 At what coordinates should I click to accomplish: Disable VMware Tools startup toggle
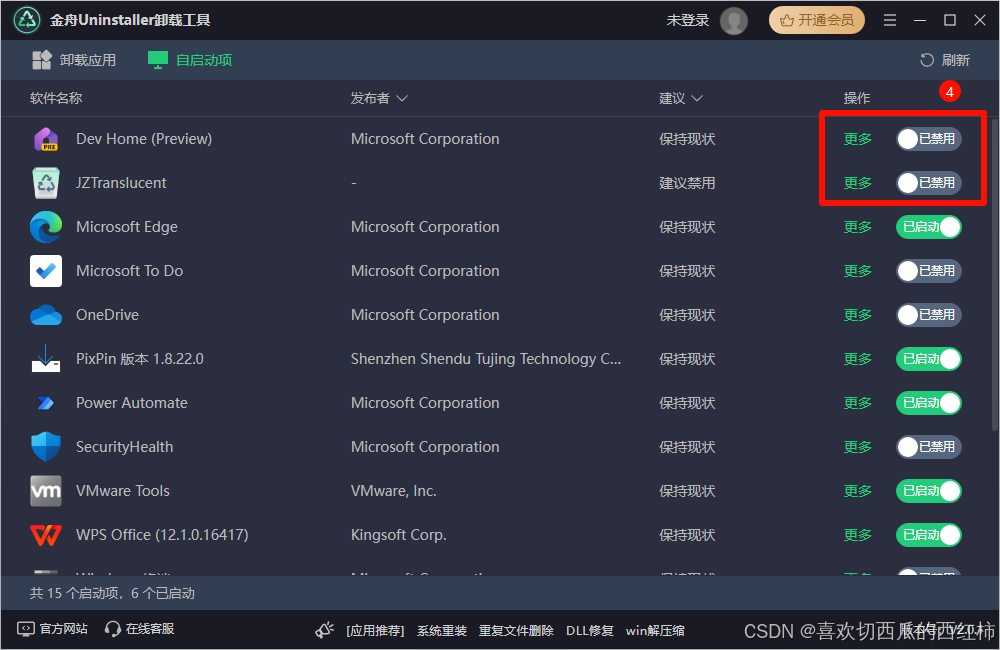point(929,491)
